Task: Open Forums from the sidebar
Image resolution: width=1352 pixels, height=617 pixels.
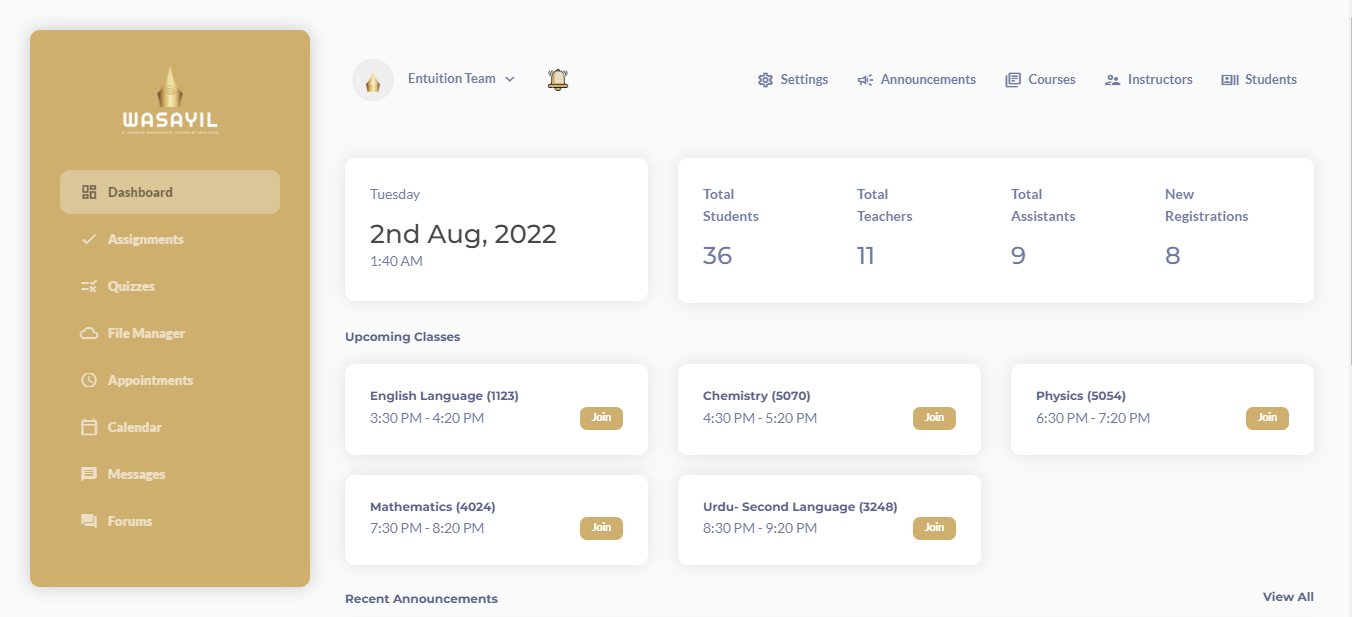Action: 130,521
